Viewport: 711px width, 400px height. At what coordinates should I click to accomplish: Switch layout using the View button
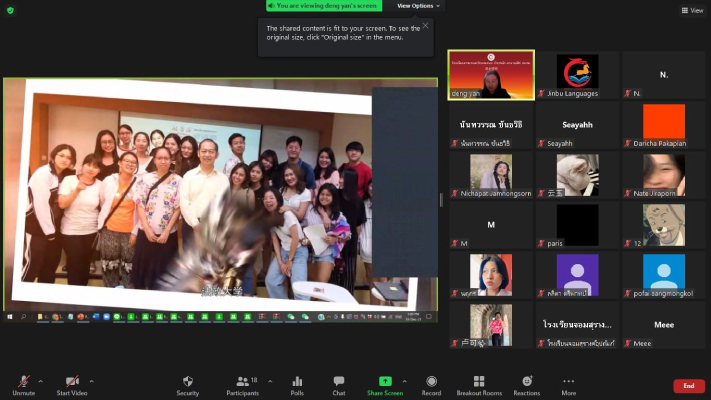[692, 10]
